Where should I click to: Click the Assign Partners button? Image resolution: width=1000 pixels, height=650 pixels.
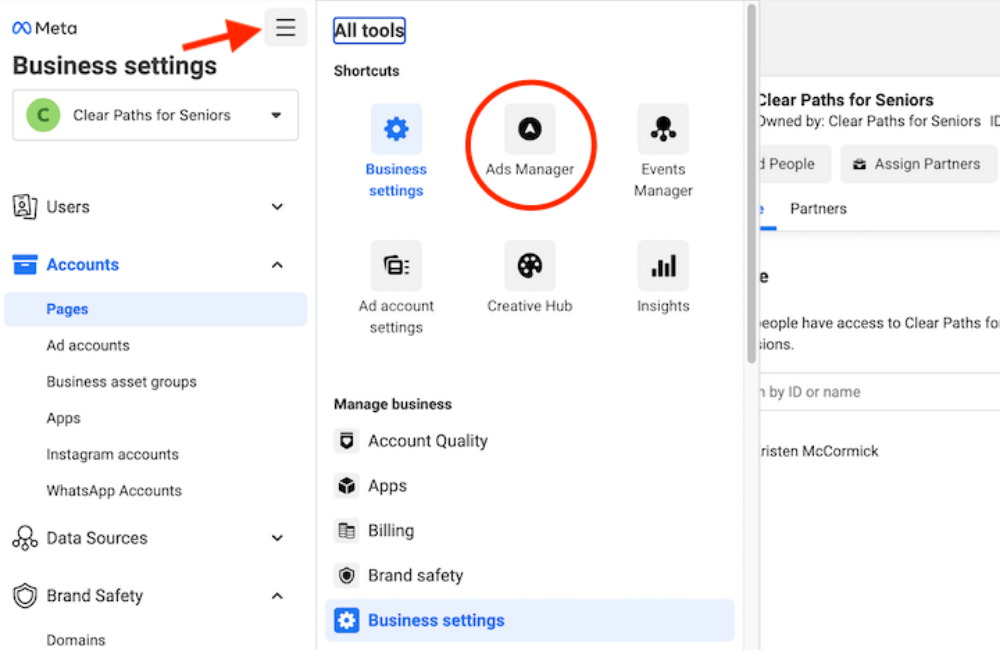click(918, 164)
